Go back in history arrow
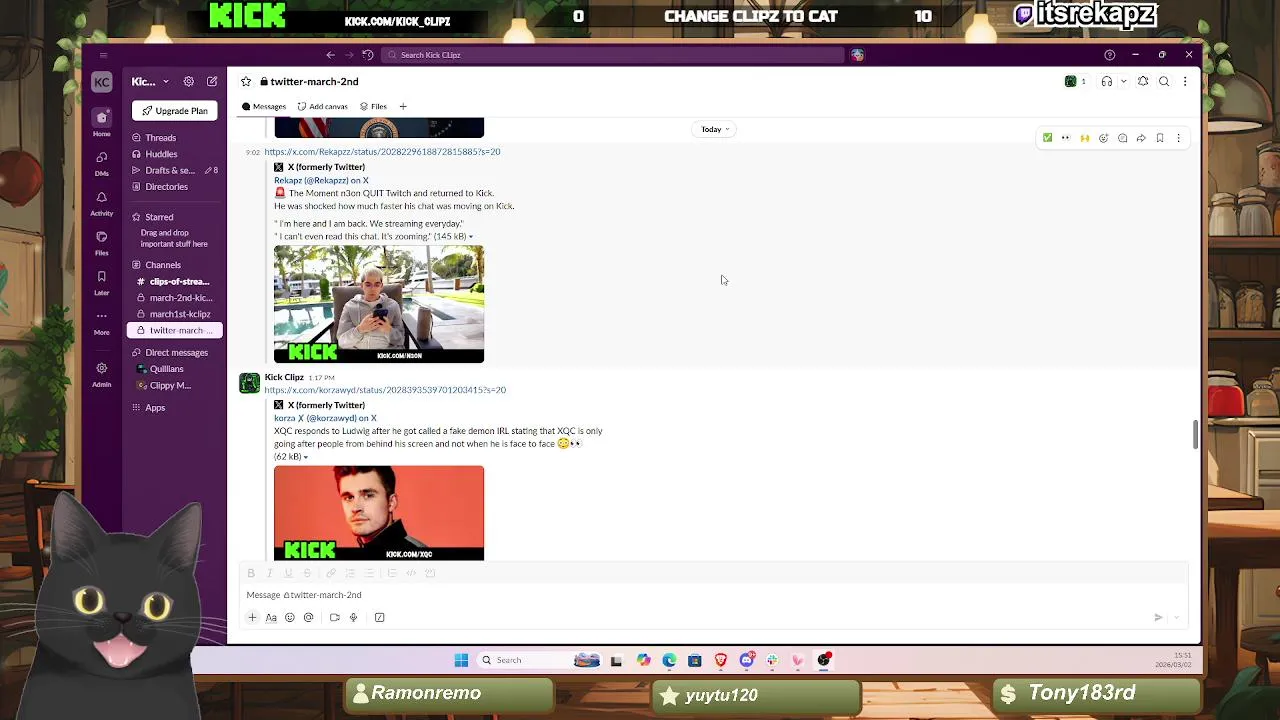Screen dimensions: 1280x720 coord(330,55)
